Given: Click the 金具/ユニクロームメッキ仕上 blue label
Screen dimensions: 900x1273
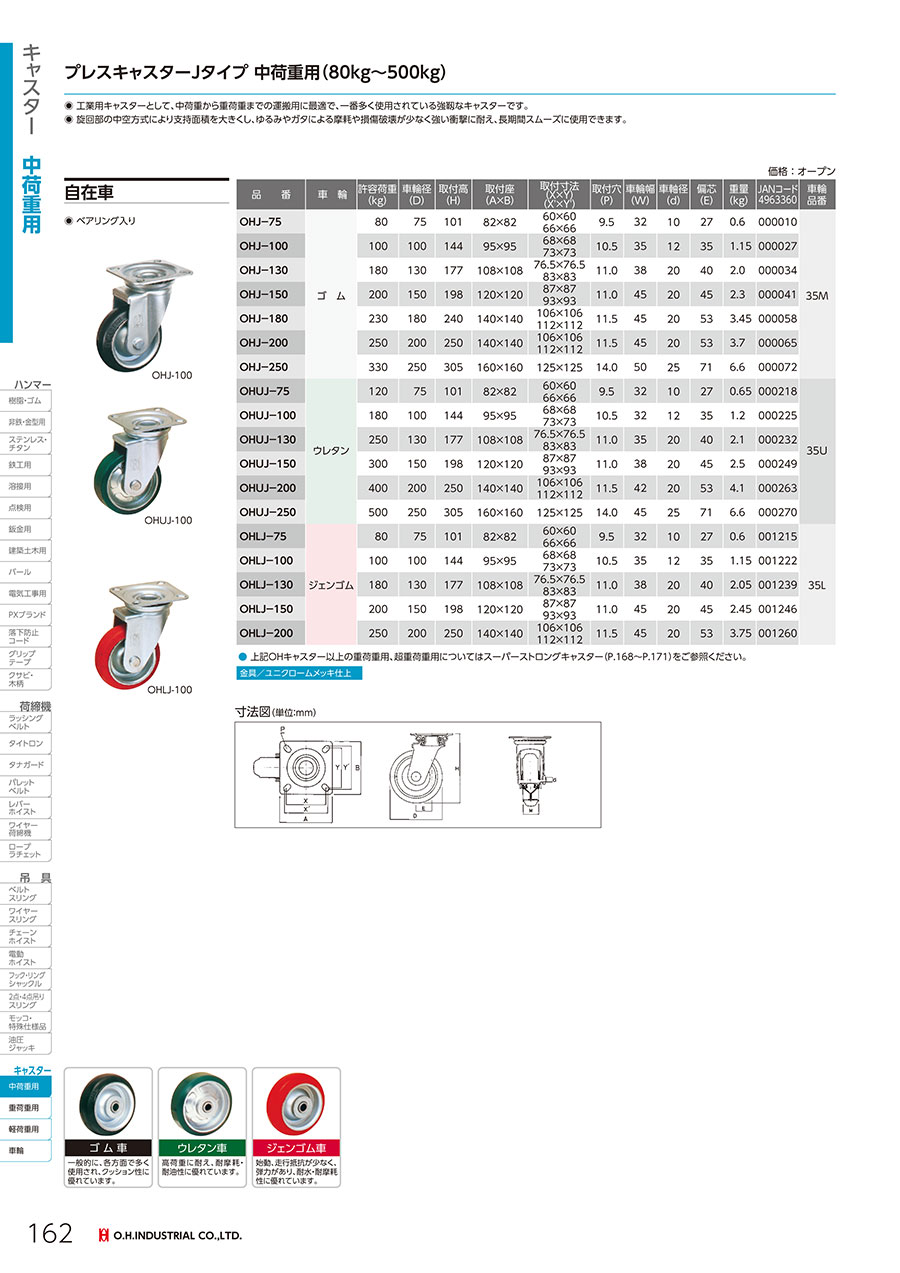Looking at the screenshot, I should [292, 675].
